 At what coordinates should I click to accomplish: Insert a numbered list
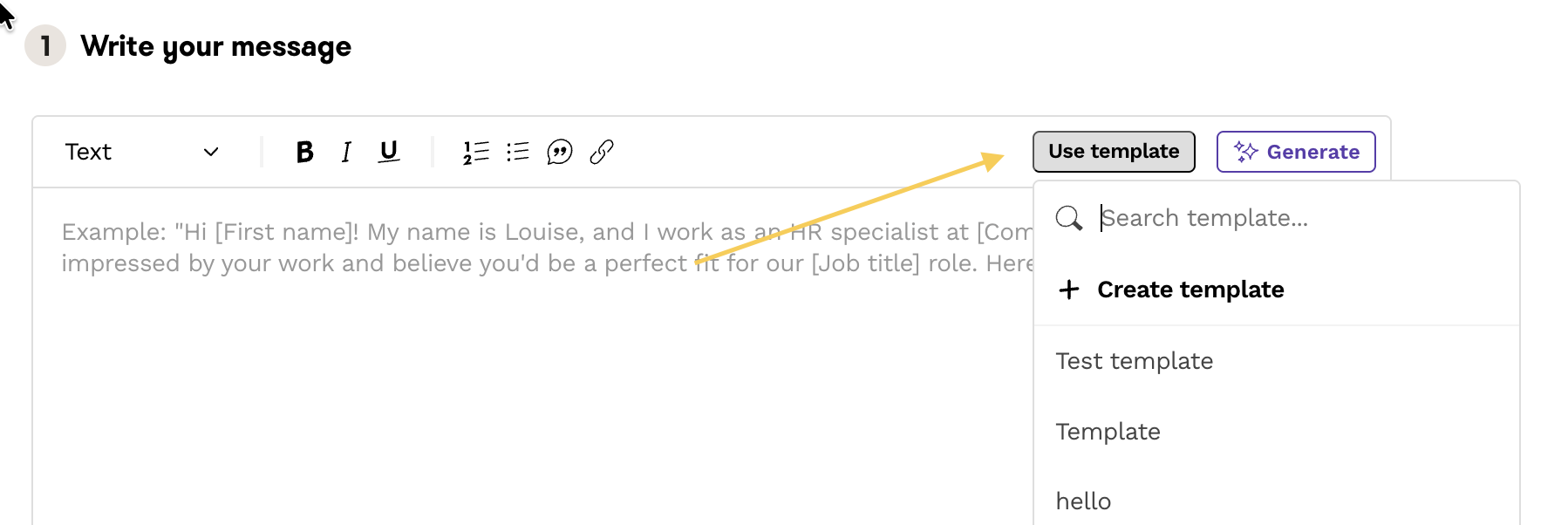coord(476,153)
